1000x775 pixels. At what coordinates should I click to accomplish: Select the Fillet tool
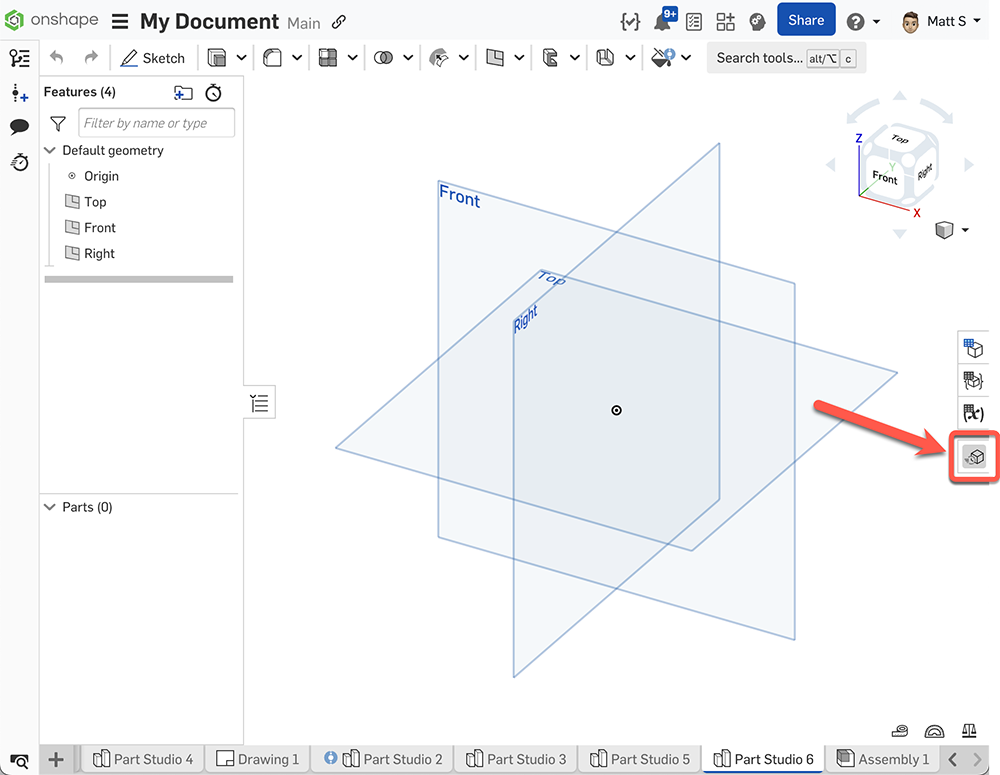(x=272, y=58)
